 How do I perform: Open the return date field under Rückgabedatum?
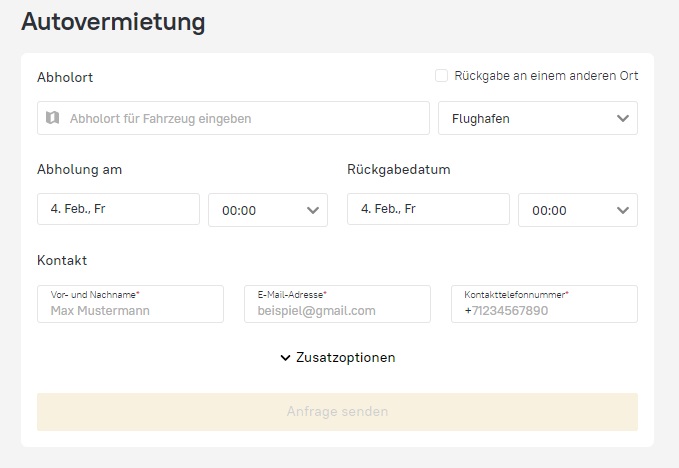(x=428, y=209)
